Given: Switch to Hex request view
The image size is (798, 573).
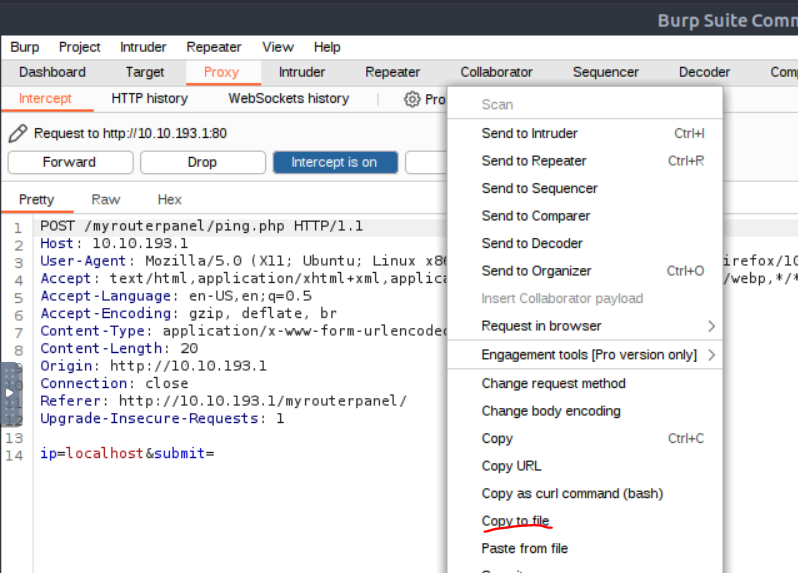Looking at the screenshot, I should 169,199.
